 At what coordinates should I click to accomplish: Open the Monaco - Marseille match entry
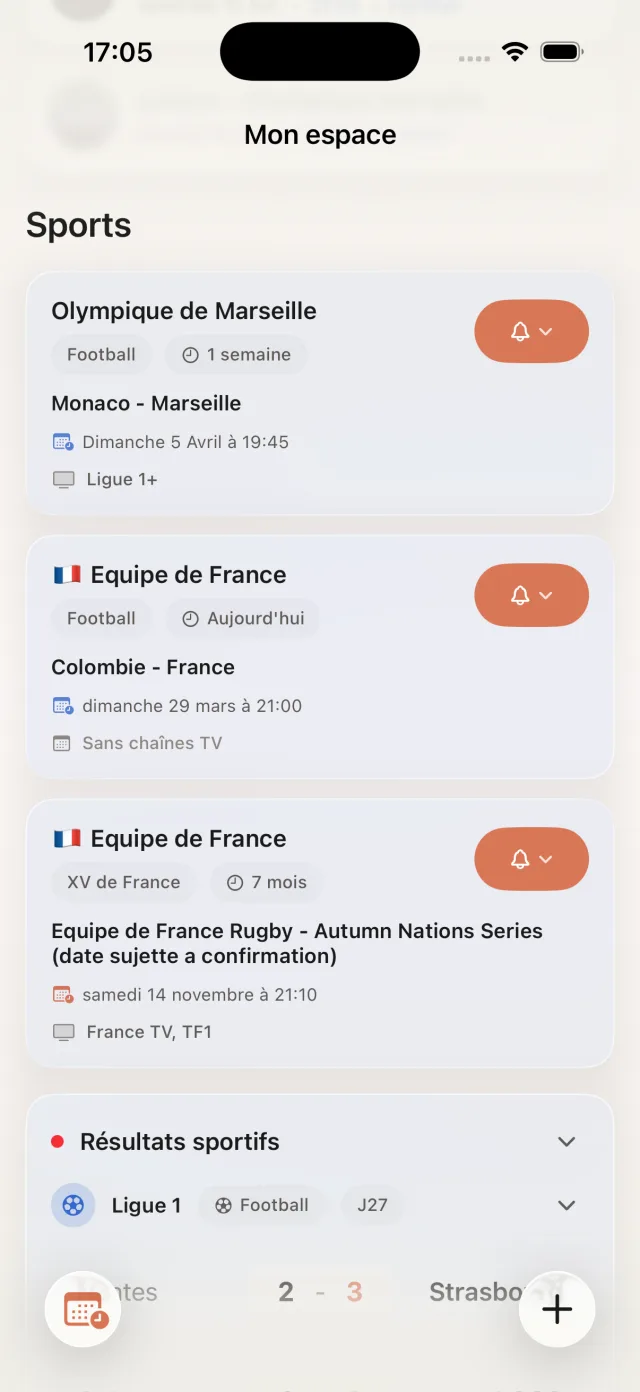pos(146,403)
